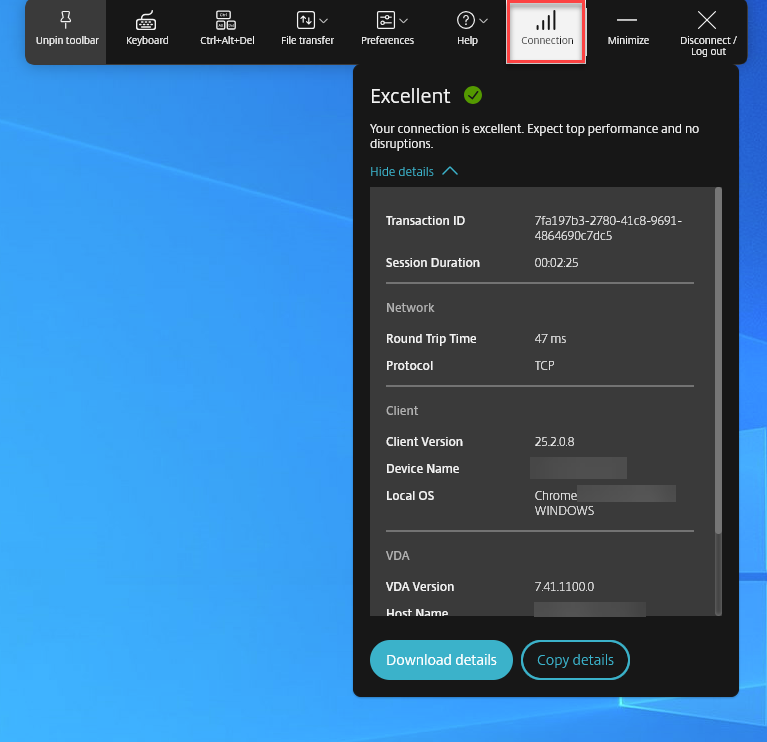Screen dimensions: 767x742
Task: Minimize the session toolbar
Action: (628, 30)
